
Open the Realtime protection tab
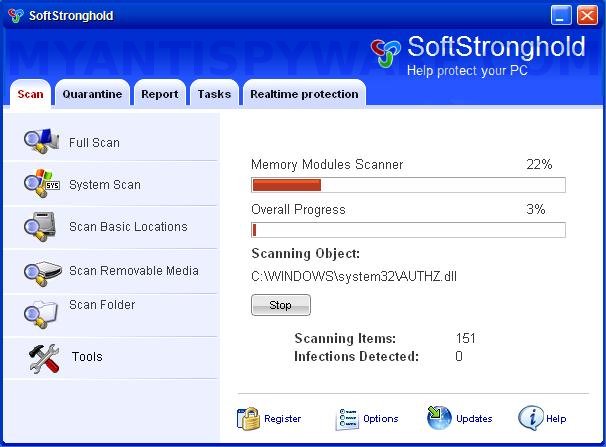(304, 94)
